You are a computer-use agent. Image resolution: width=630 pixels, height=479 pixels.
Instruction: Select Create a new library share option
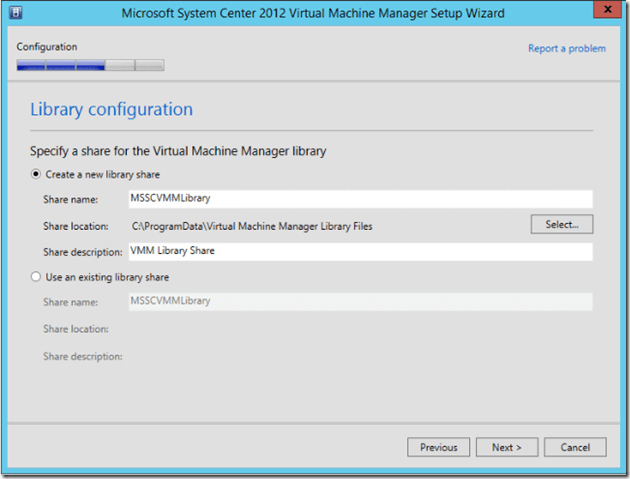pos(37,174)
